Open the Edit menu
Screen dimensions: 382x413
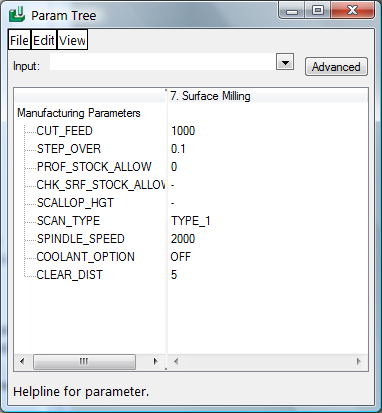coord(44,40)
